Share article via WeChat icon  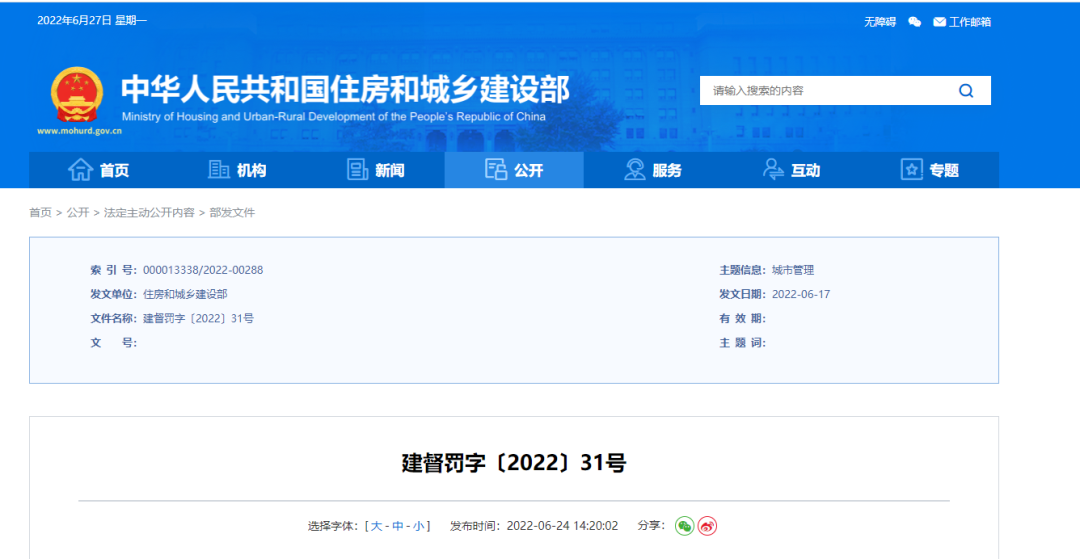point(684,526)
